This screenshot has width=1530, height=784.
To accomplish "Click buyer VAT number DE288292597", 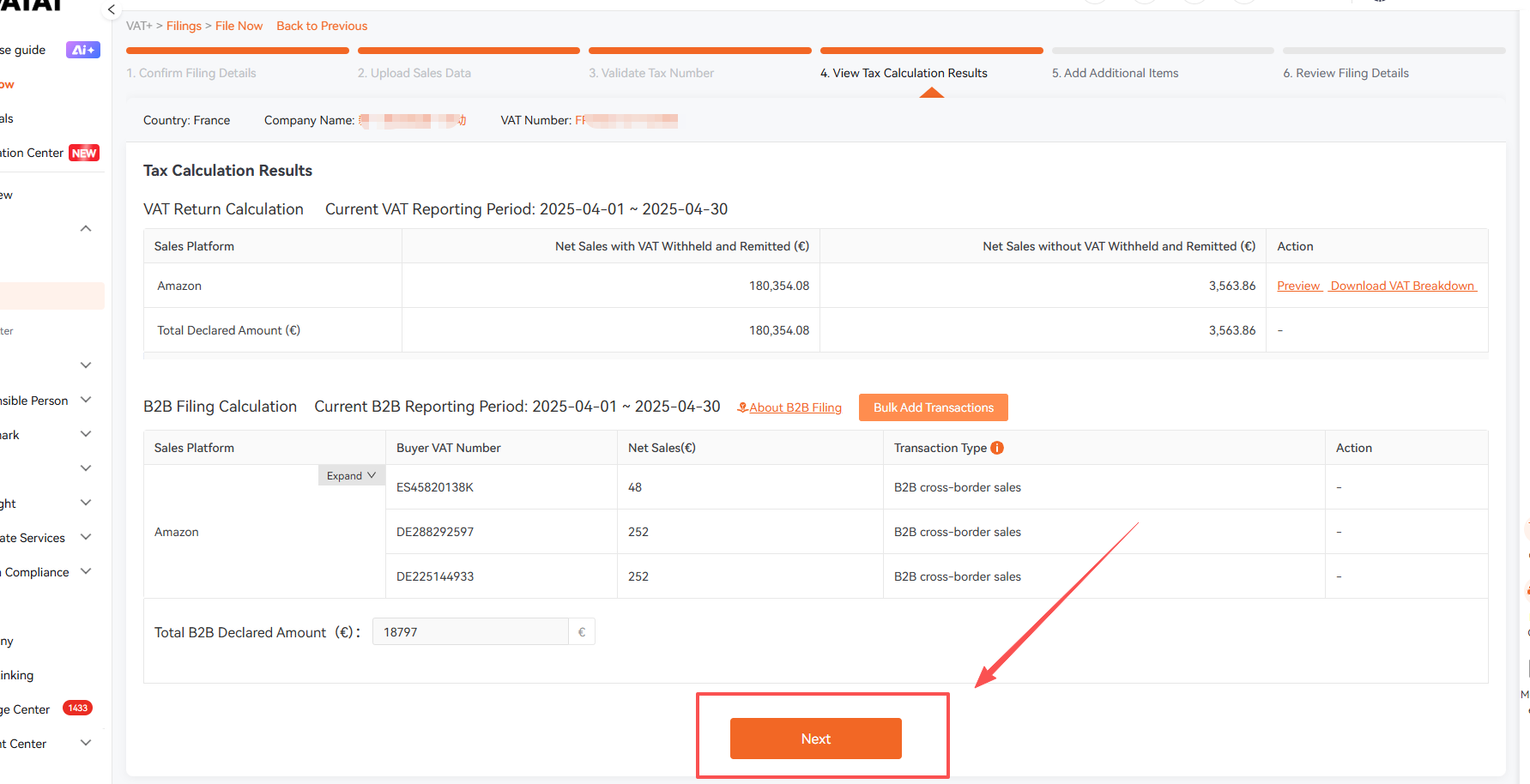I will [x=435, y=532].
